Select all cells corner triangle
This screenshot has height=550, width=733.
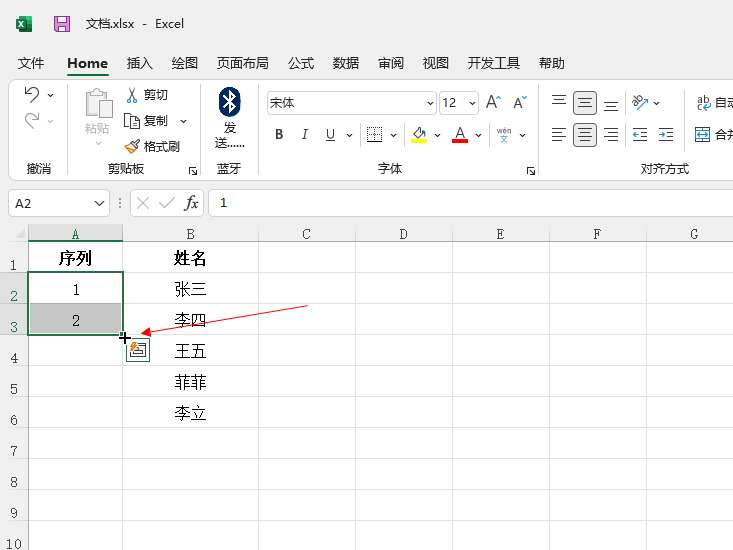click(20, 233)
